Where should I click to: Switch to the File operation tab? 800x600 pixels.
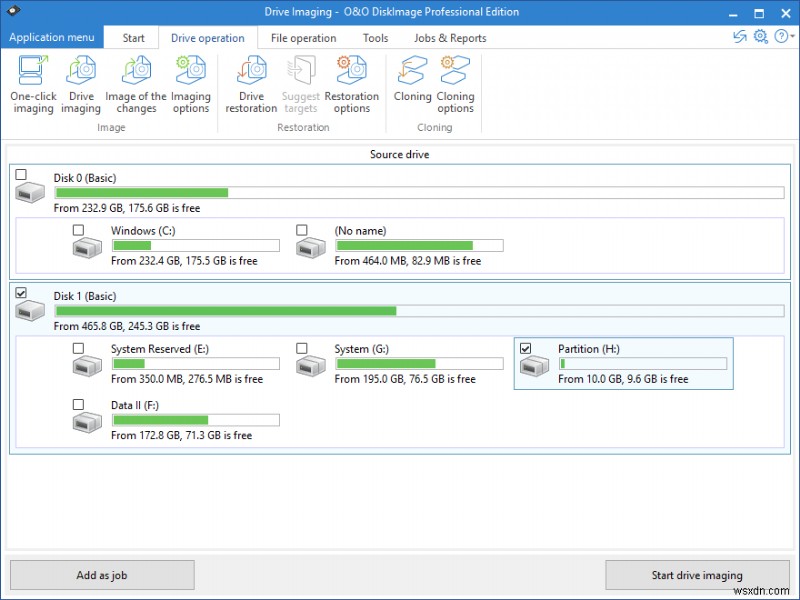pyautogui.click(x=303, y=37)
